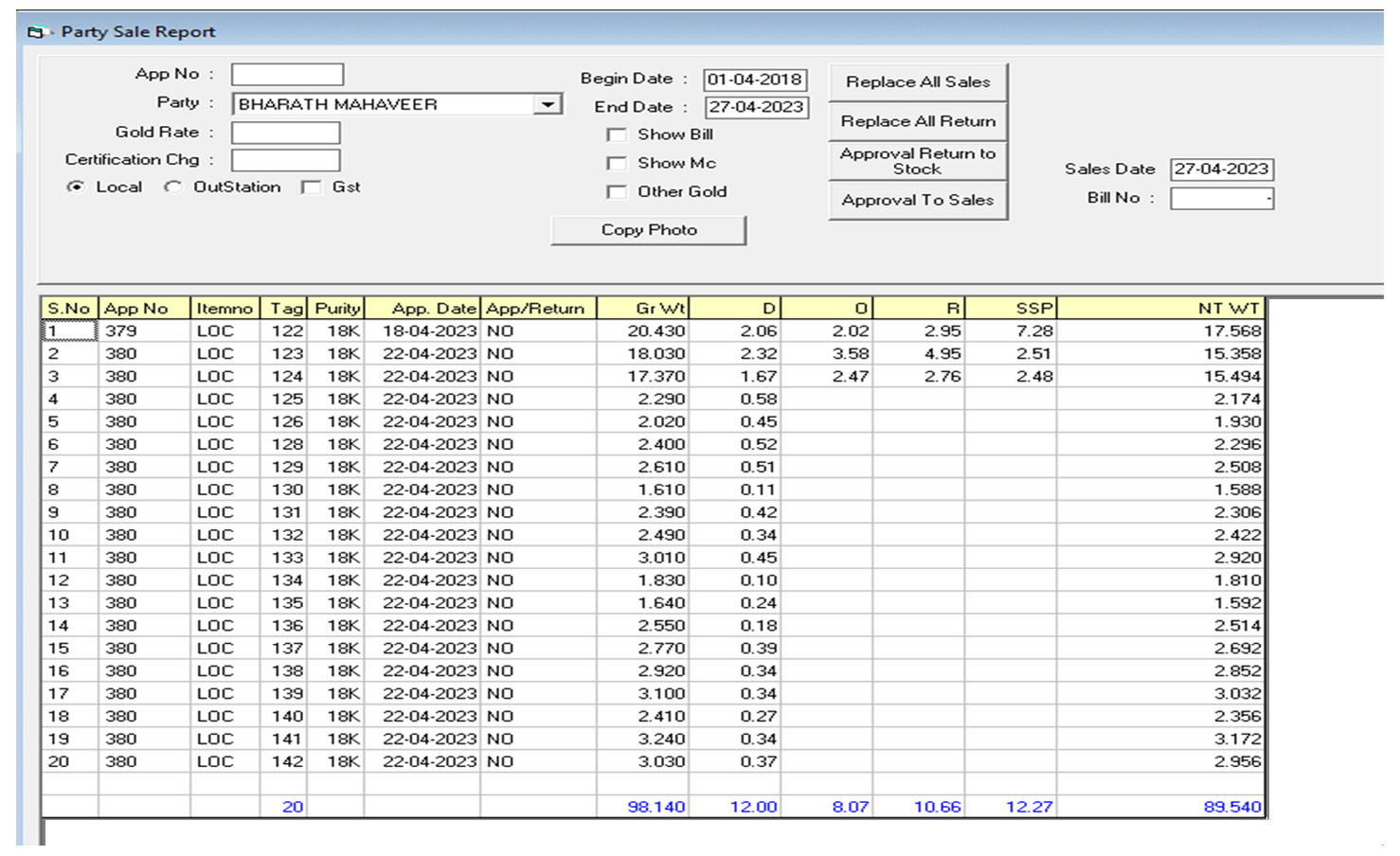1400x856 pixels.
Task: Click the Replace All Sales button
Action: [918, 82]
